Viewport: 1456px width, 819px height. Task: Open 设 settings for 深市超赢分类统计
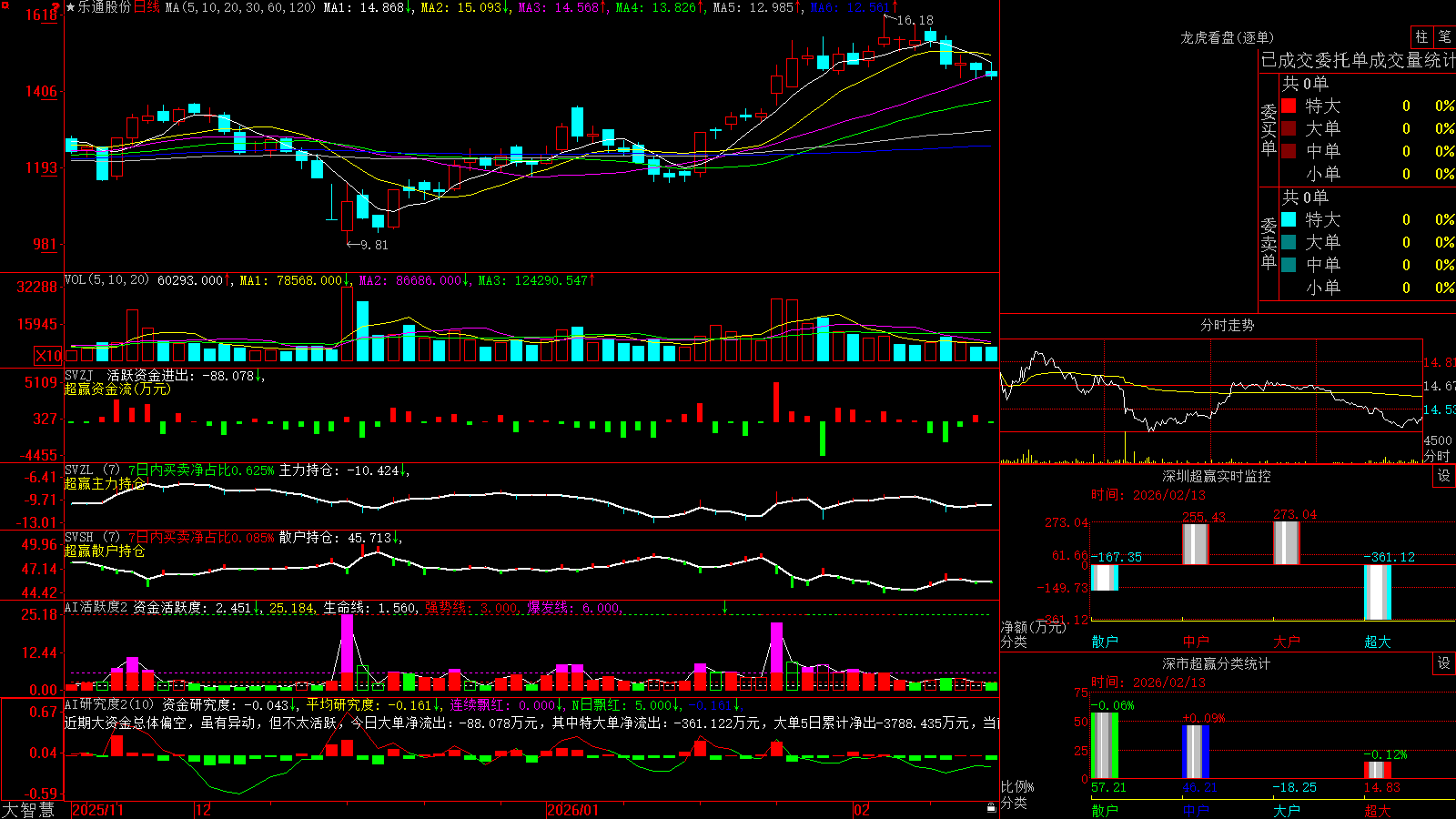1444,663
